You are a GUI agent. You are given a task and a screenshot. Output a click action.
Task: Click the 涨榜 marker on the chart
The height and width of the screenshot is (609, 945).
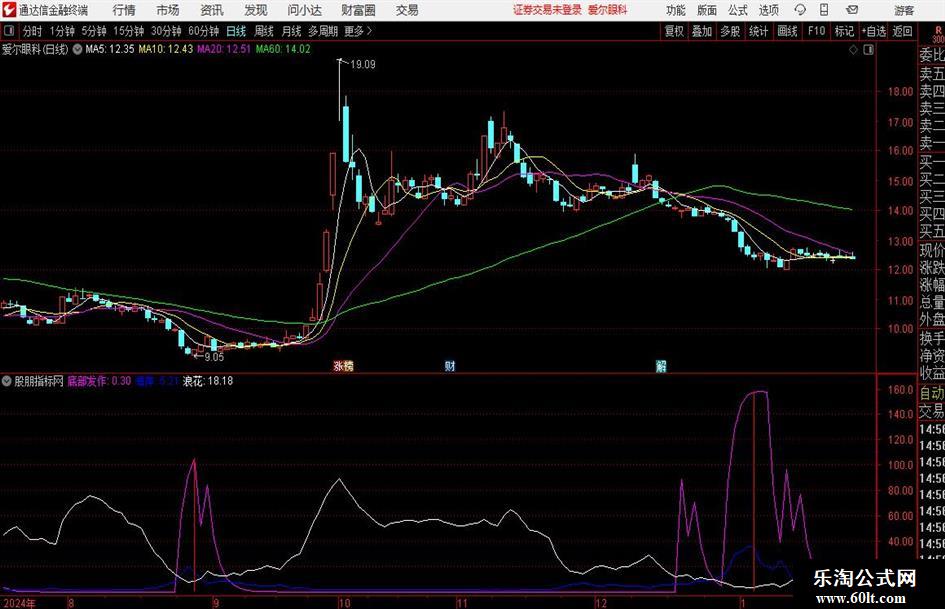(344, 365)
